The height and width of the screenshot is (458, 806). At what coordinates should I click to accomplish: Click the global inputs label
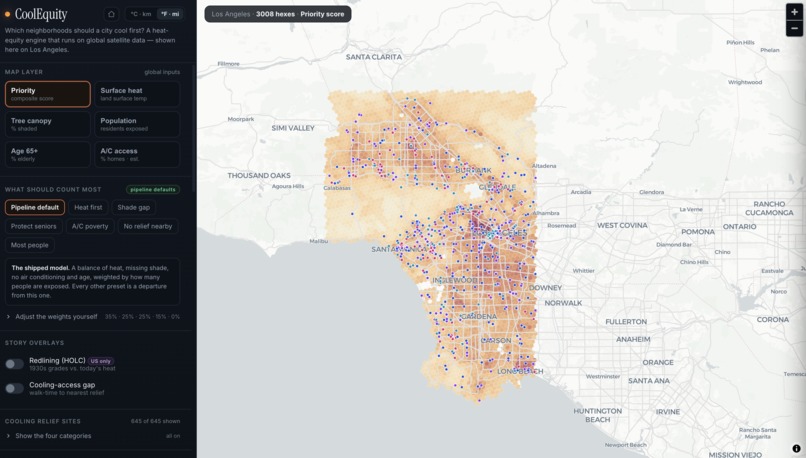click(x=162, y=72)
